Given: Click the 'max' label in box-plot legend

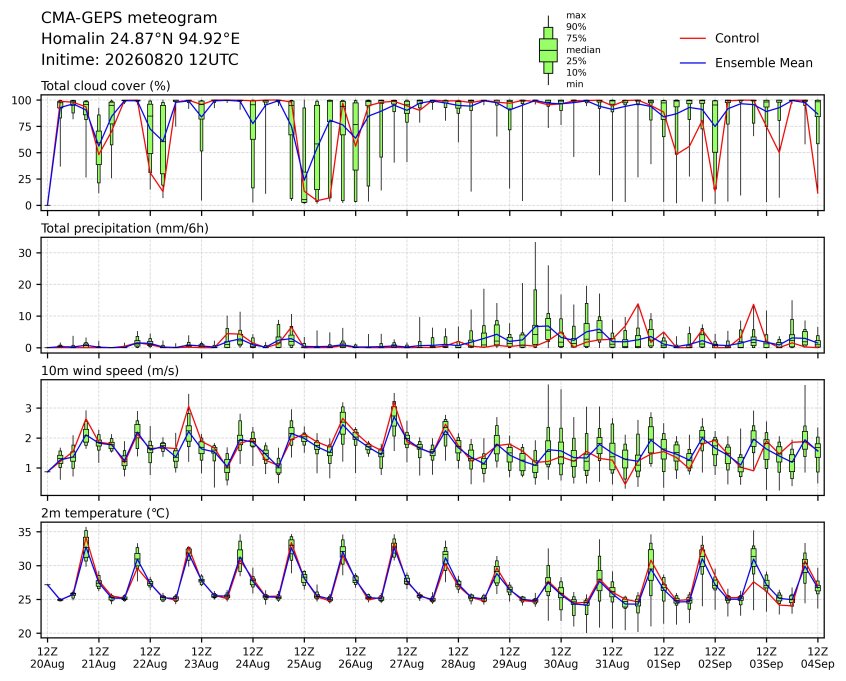Looking at the screenshot, I should (x=576, y=16).
